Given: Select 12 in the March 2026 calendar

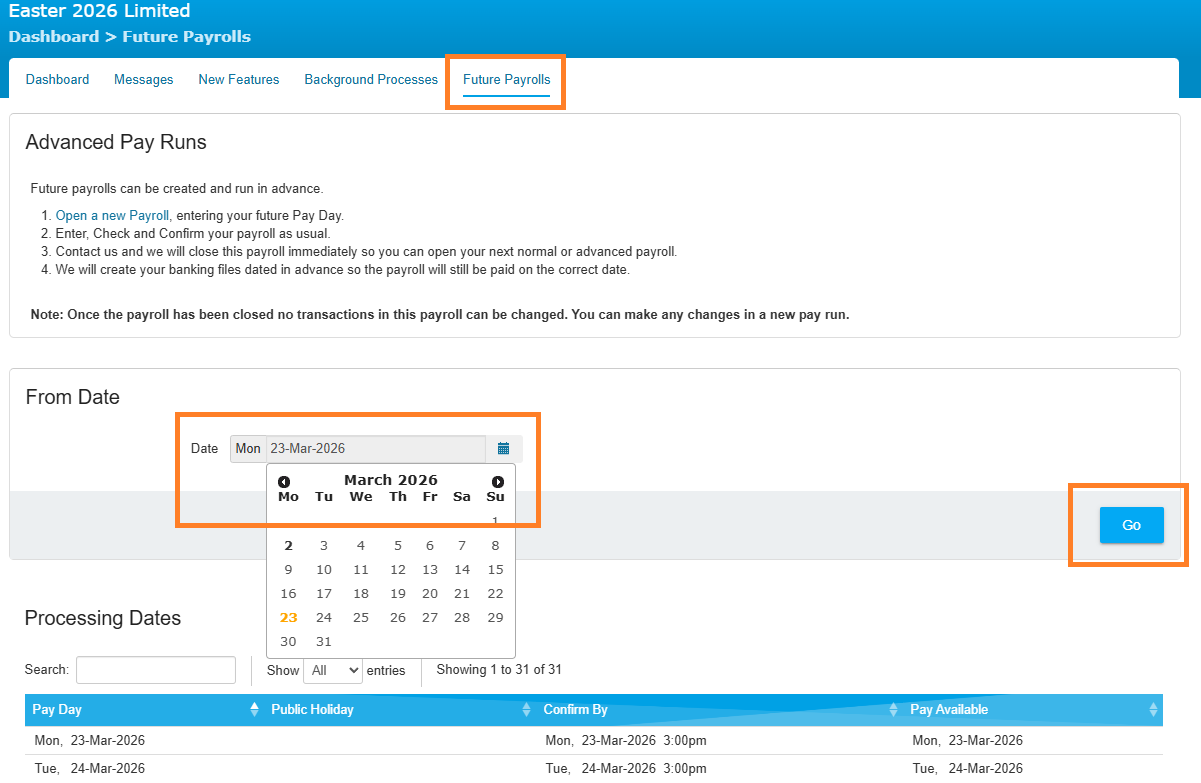Looking at the screenshot, I should tap(397, 570).
